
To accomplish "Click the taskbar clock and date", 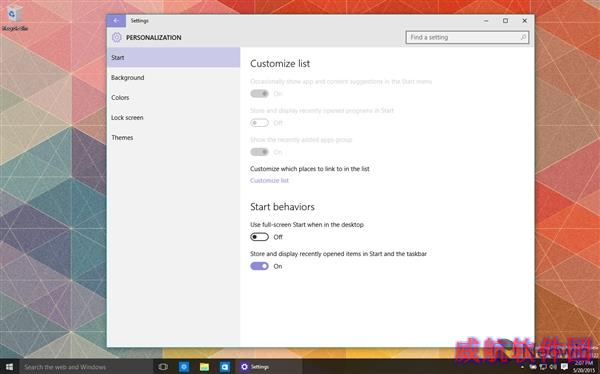I will tap(584, 367).
